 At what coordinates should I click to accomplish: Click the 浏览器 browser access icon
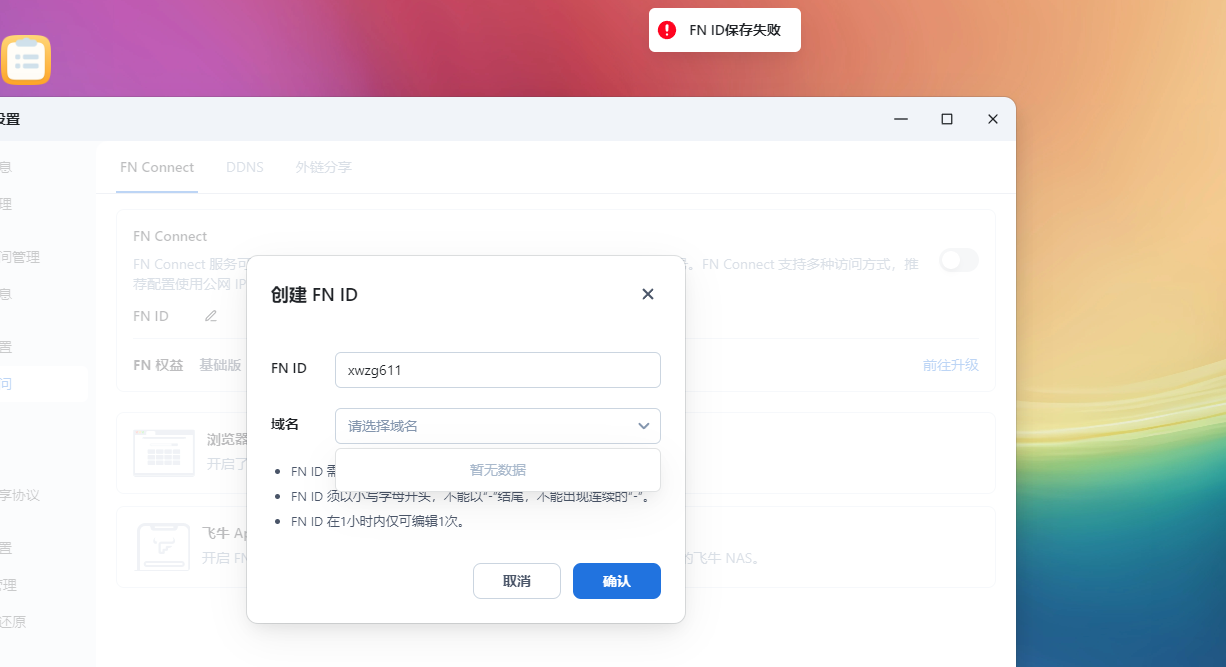pos(163,452)
